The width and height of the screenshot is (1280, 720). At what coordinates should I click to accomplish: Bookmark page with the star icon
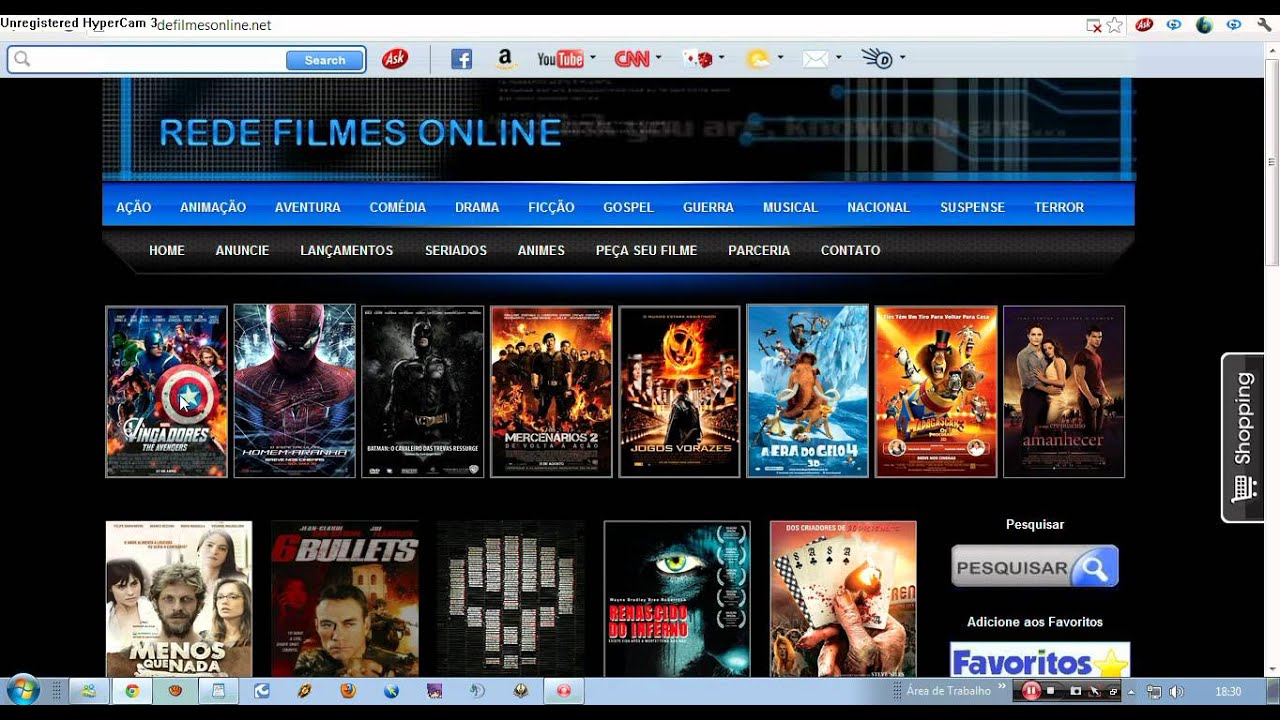pyautogui.click(x=1114, y=25)
